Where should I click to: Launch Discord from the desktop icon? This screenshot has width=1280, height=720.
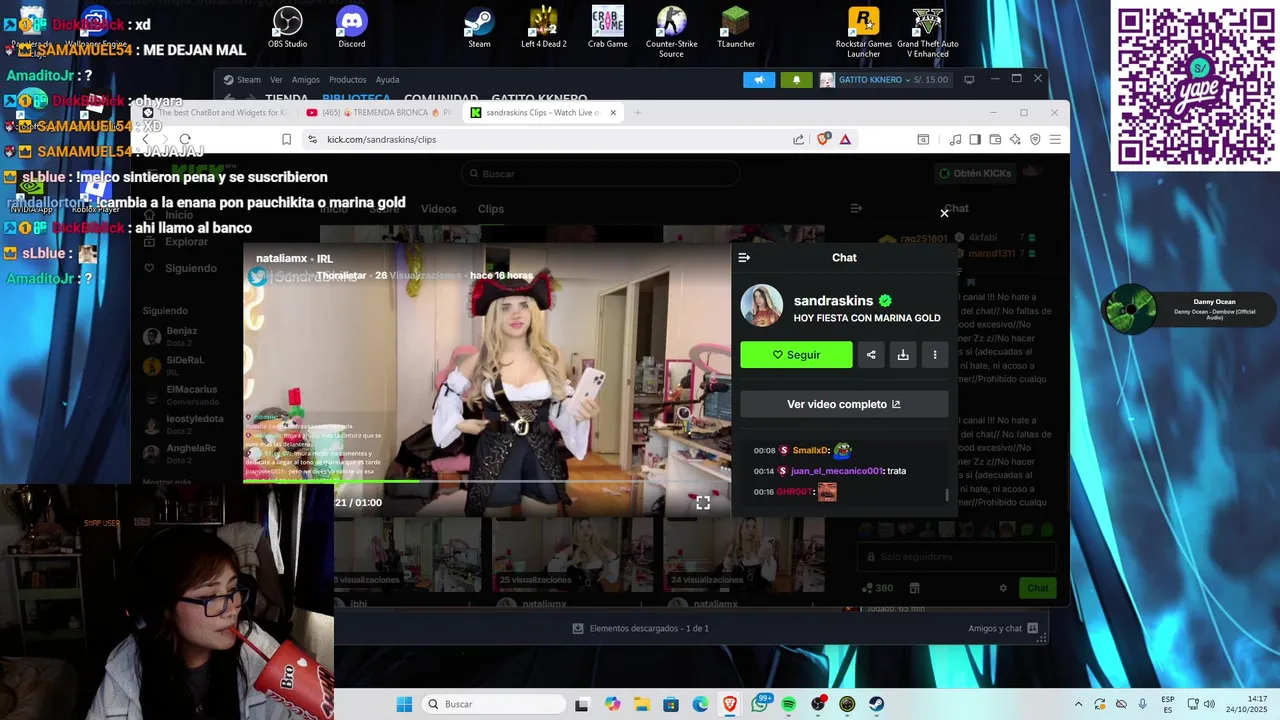tap(352, 27)
